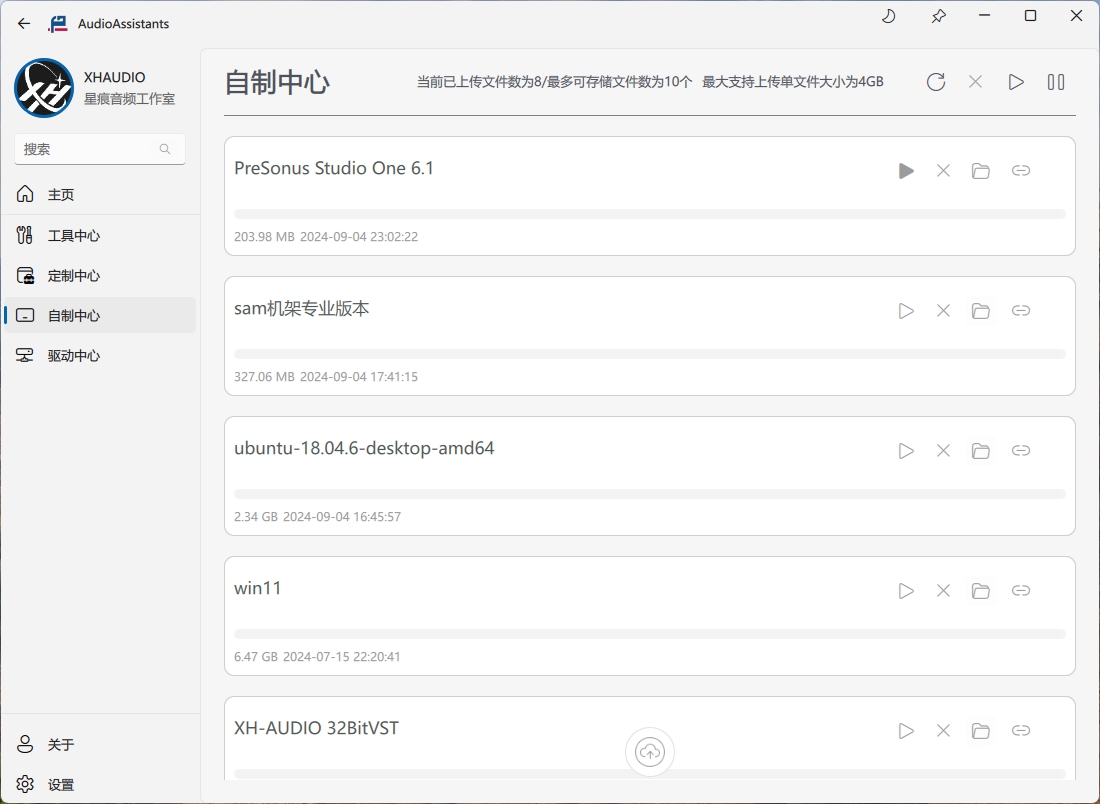
Task: Click the progress bar of the ubuntu file
Action: click(650, 494)
